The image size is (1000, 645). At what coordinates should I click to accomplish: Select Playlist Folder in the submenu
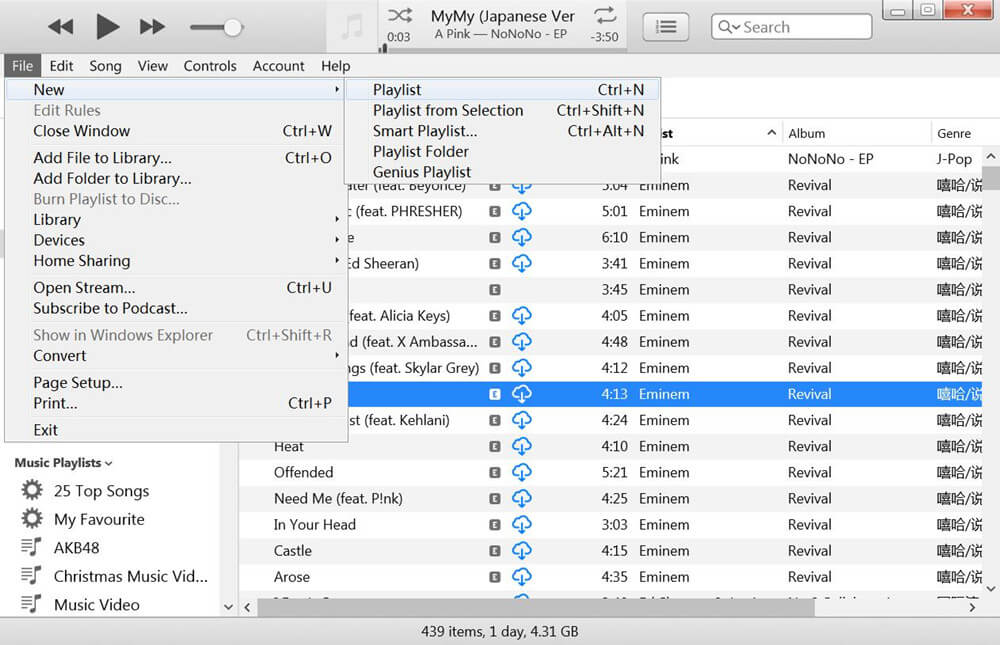point(503,151)
